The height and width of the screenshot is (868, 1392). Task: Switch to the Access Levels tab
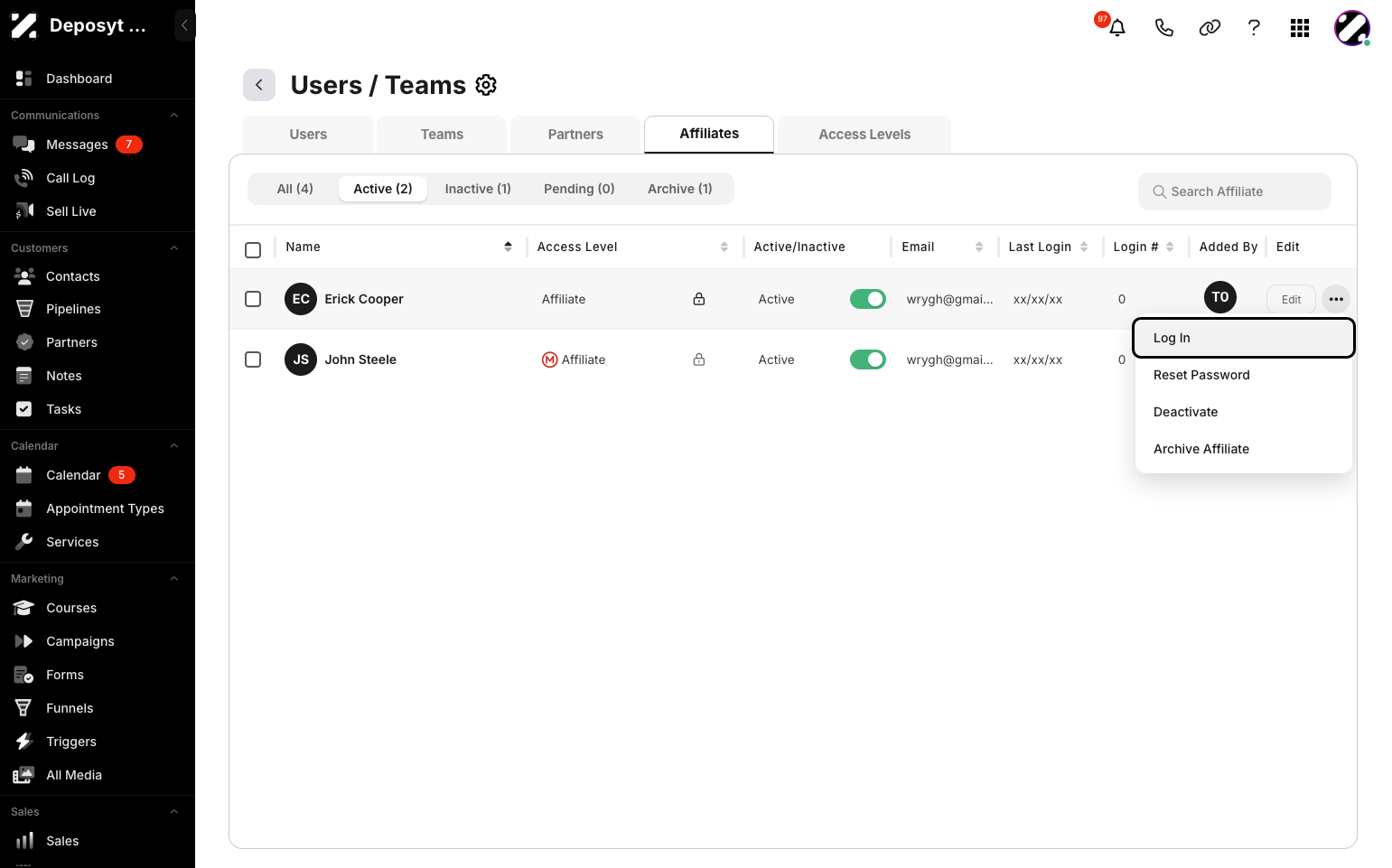tap(864, 135)
